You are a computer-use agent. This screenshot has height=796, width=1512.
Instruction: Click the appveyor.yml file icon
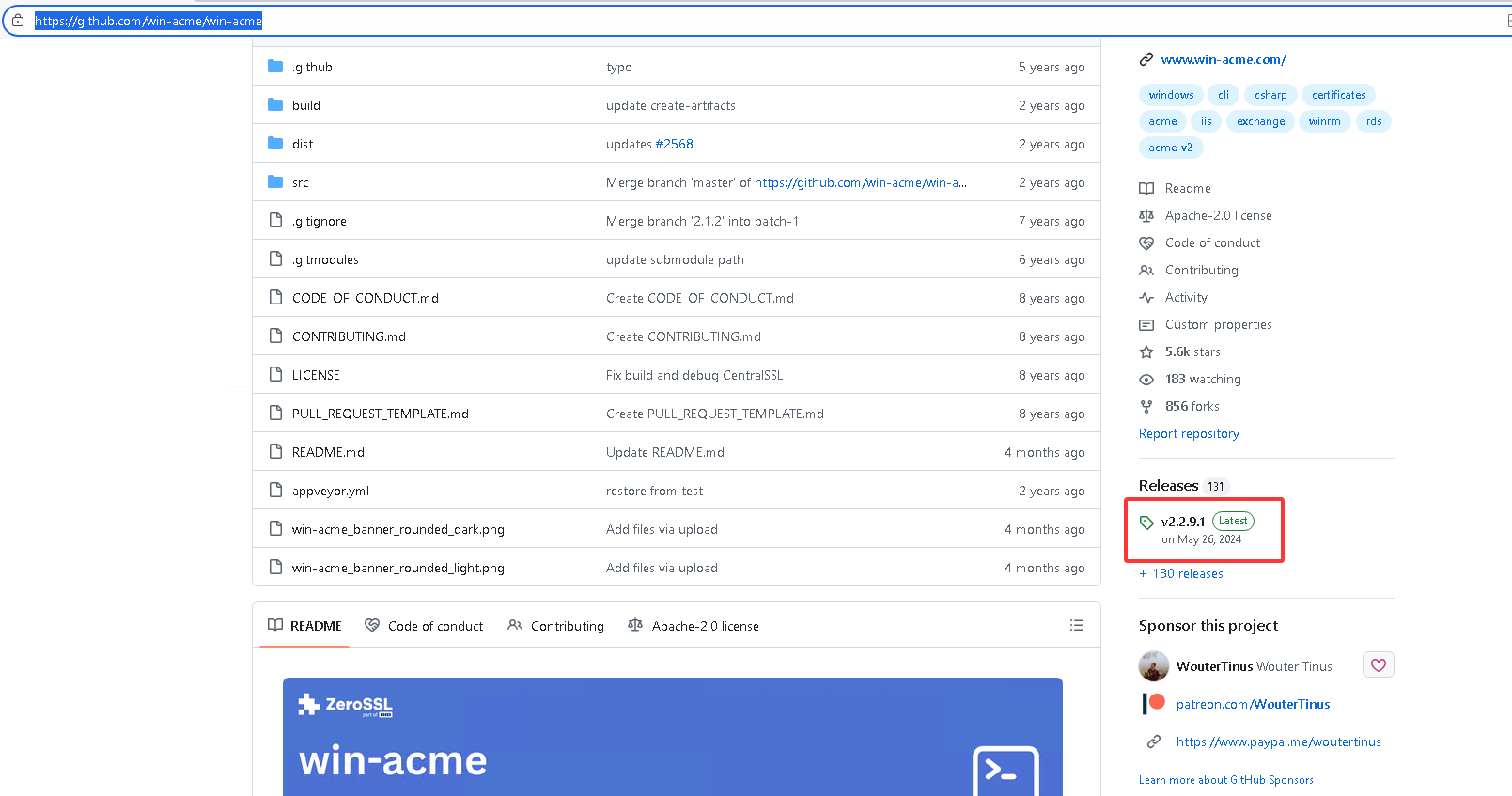click(275, 490)
